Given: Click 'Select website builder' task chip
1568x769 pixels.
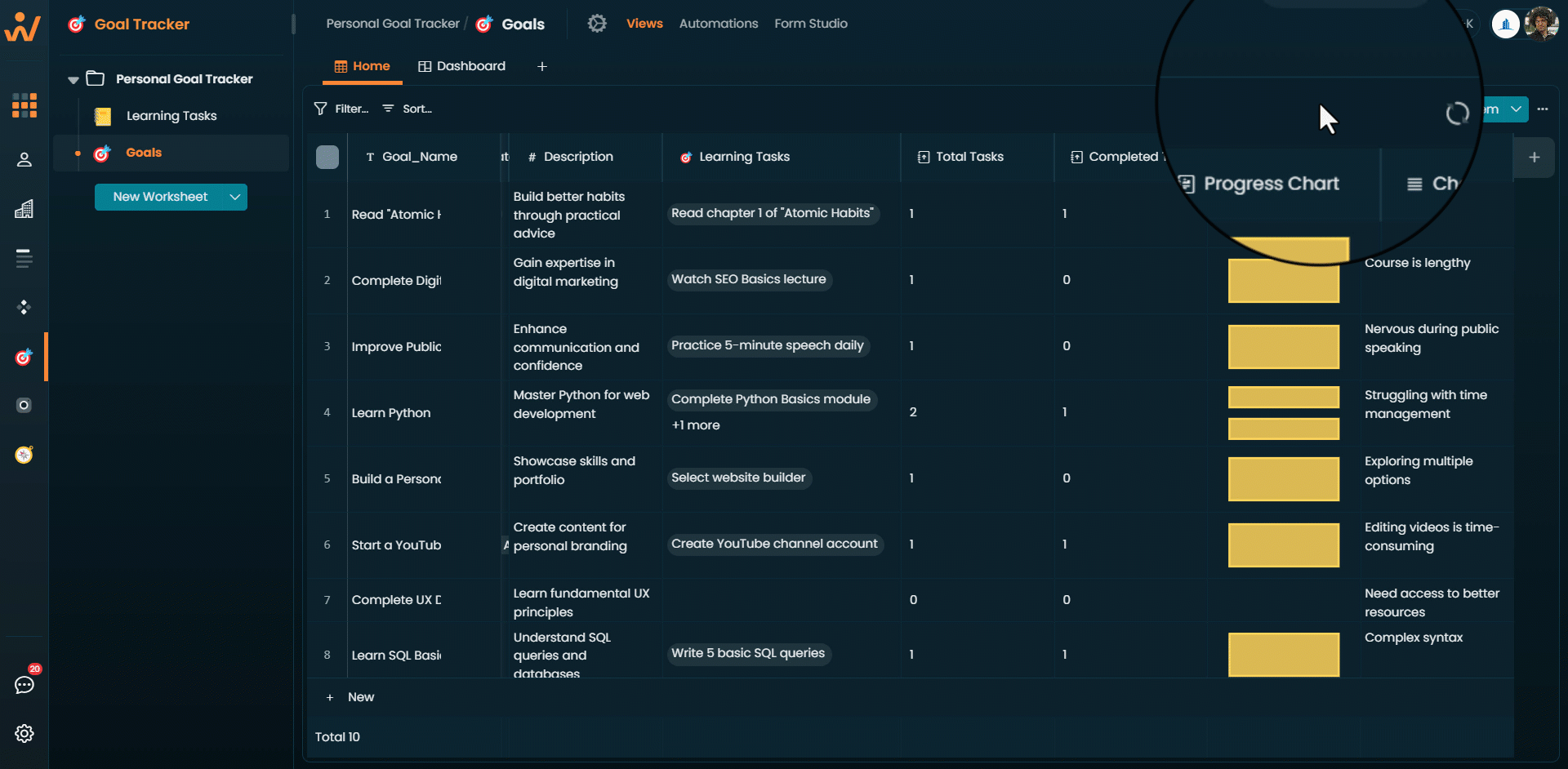Looking at the screenshot, I should point(738,478).
